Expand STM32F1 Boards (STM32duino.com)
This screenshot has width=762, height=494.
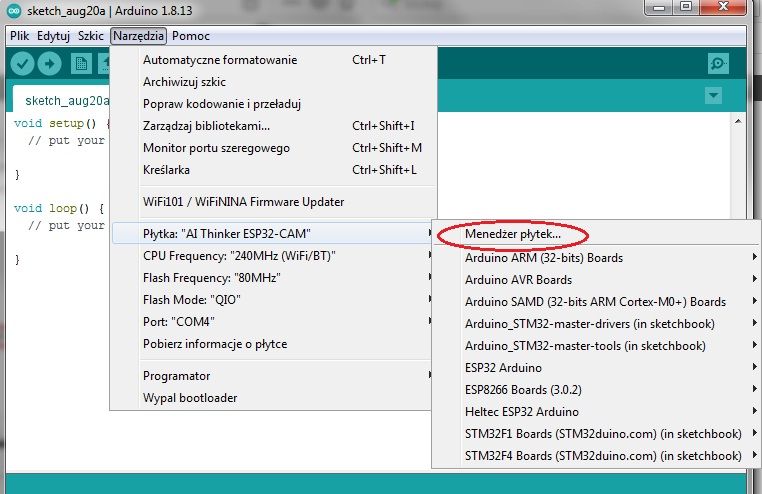point(597,434)
